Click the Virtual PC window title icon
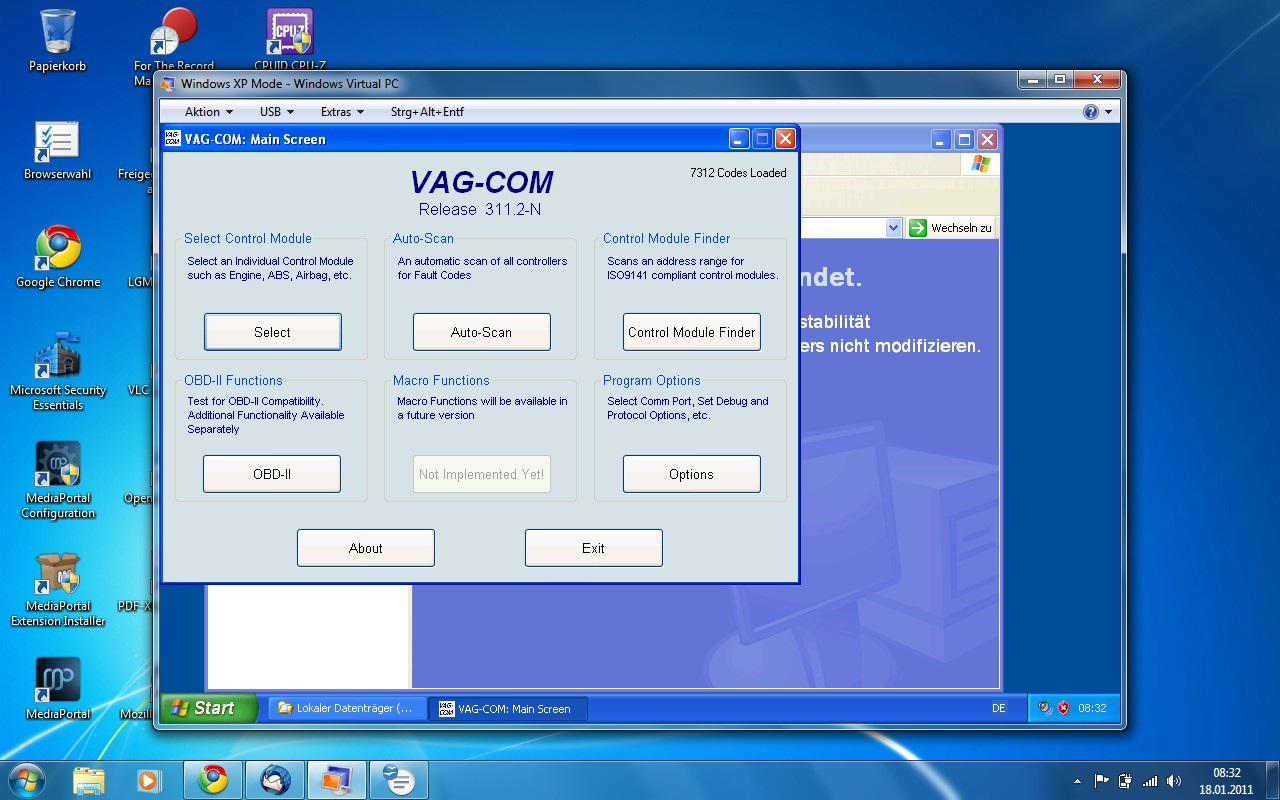The height and width of the screenshot is (800, 1280). point(167,83)
